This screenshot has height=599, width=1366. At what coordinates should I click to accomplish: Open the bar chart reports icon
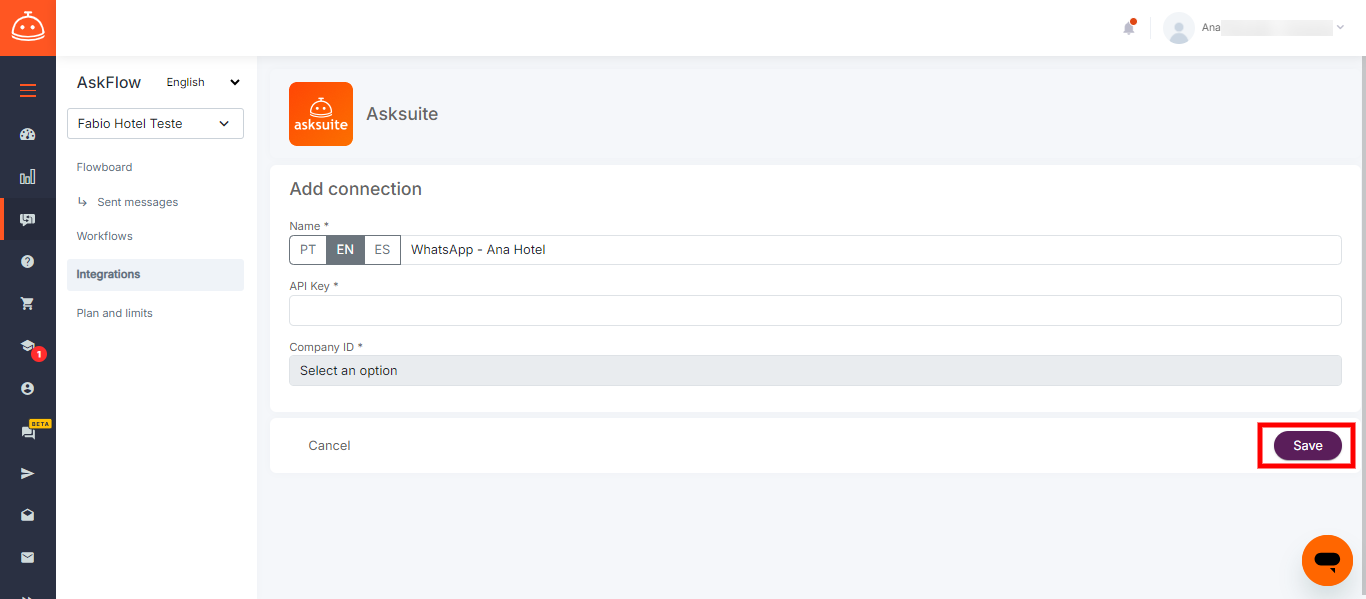tap(28, 177)
